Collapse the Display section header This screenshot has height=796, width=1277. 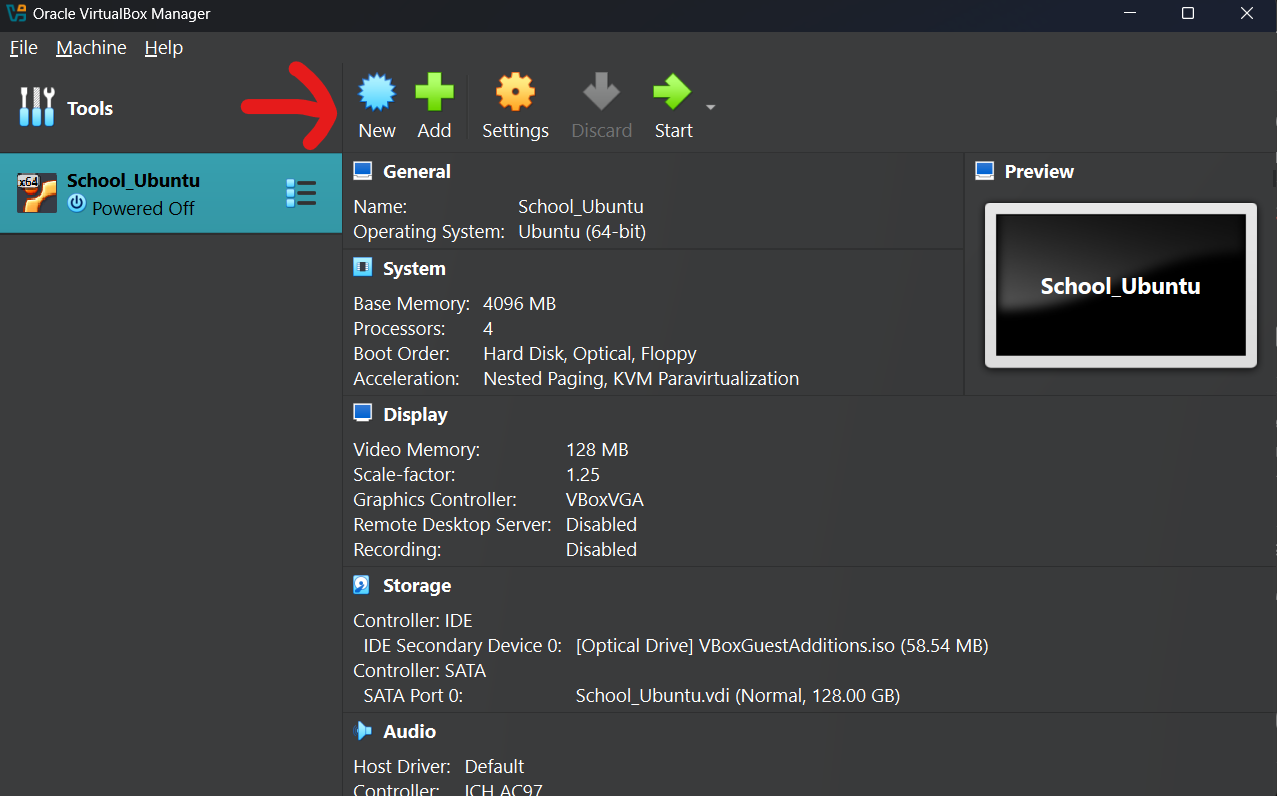click(x=415, y=415)
